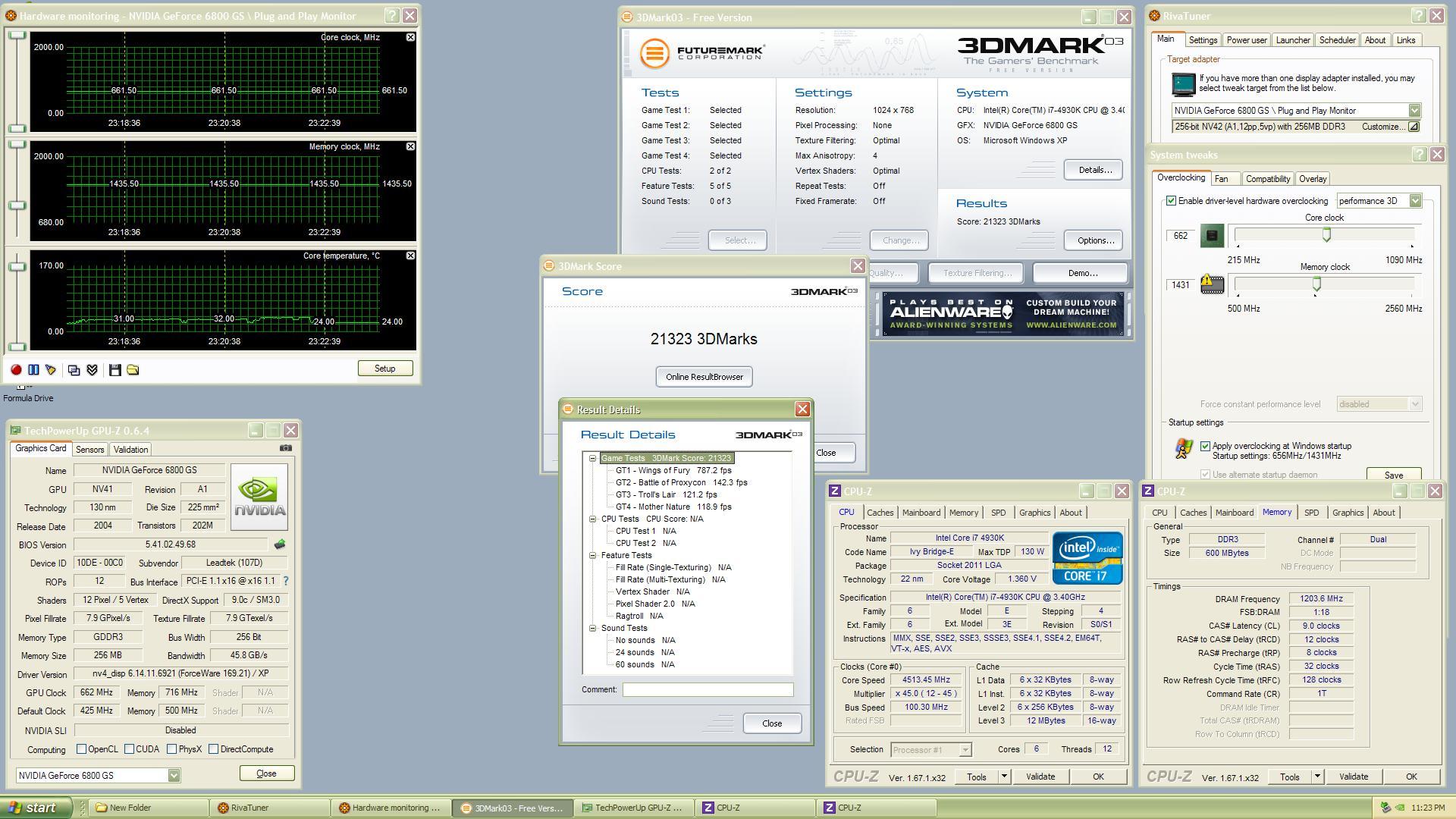
Task: Open New Folder from the taskbar
Action: pyautogui.click(x=148, y=808)
